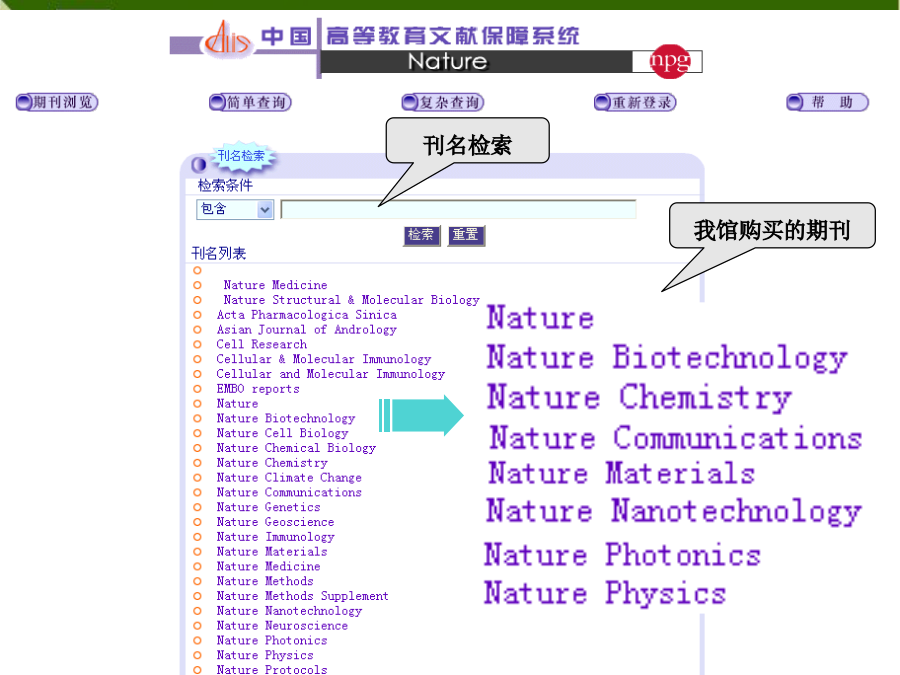Click the 重置 reset button
The image size is (900, 675).
[x=465, y=235]
